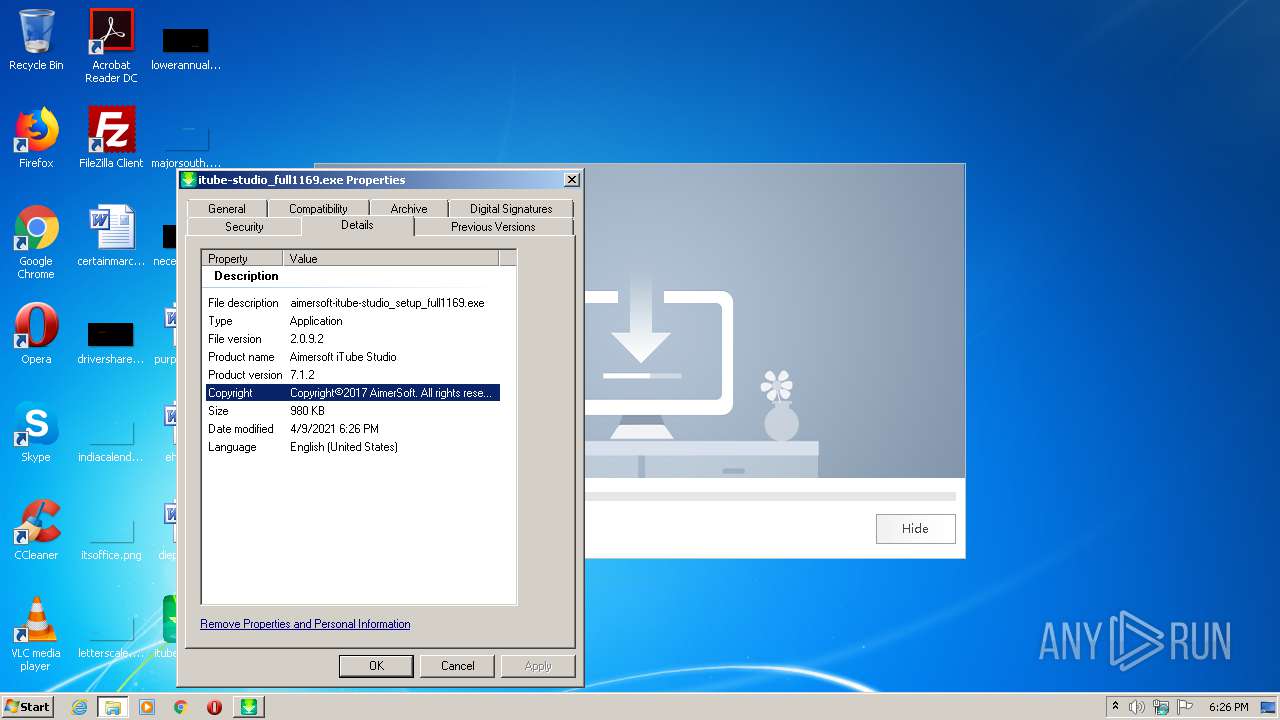
Task: Switch to the General tab
Action: (x=227, y=209)
